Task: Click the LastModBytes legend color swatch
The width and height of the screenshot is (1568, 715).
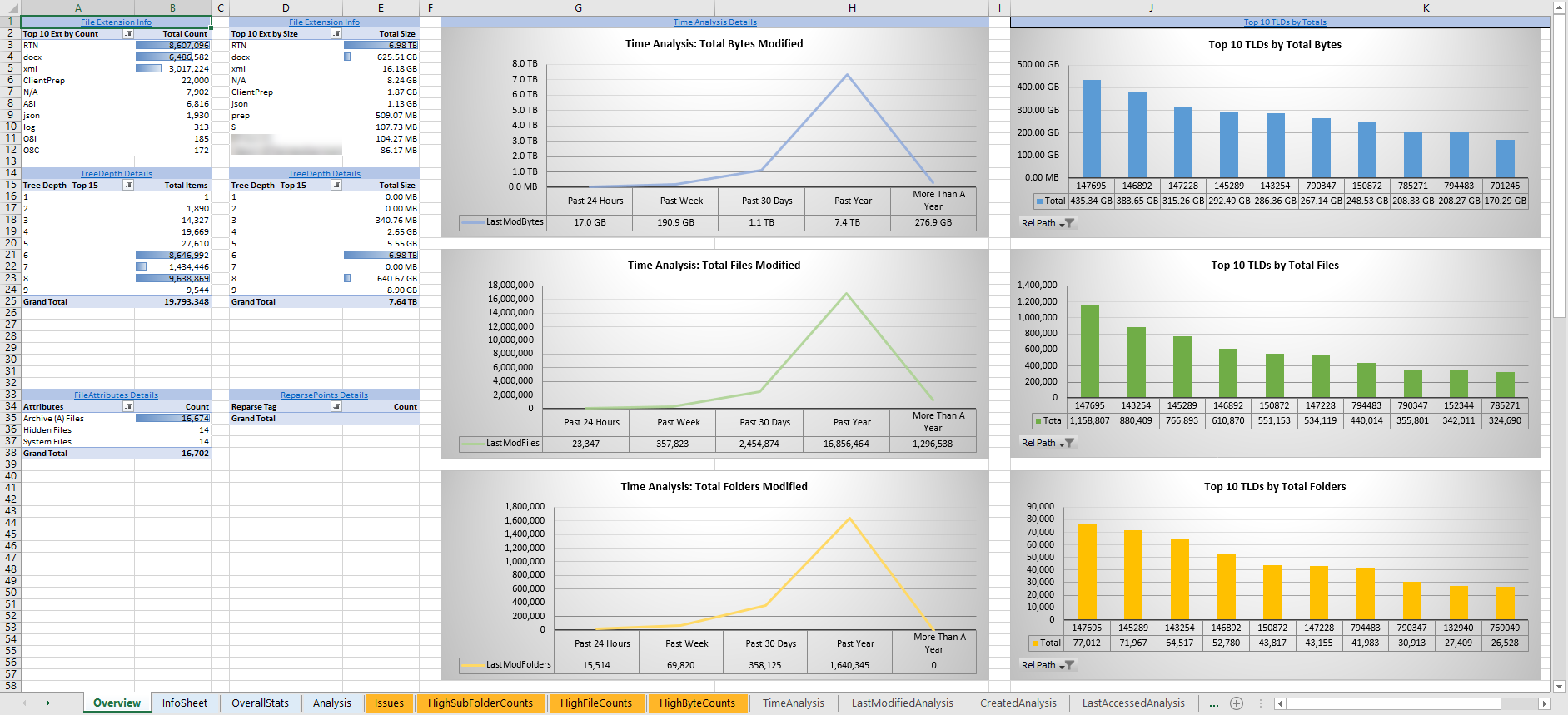Action: click(x=474, y=222)
